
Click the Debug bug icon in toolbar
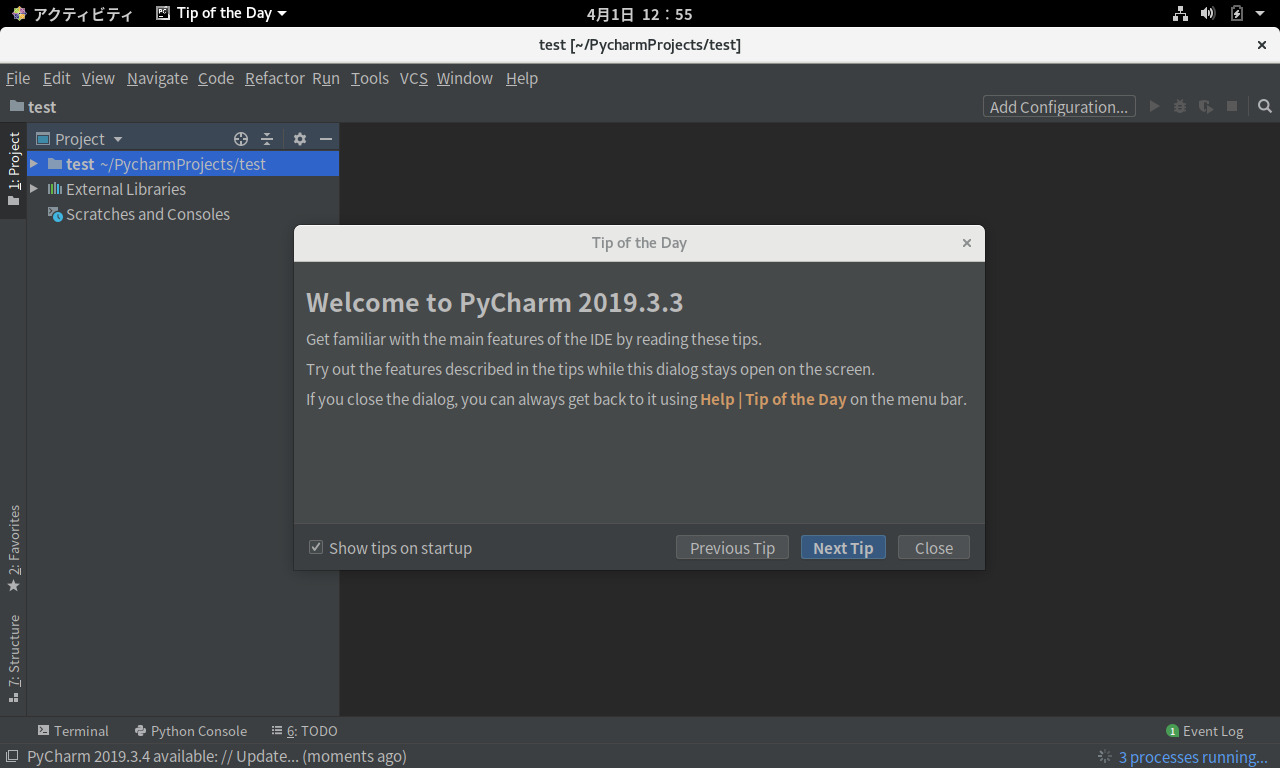point(1179,106)
